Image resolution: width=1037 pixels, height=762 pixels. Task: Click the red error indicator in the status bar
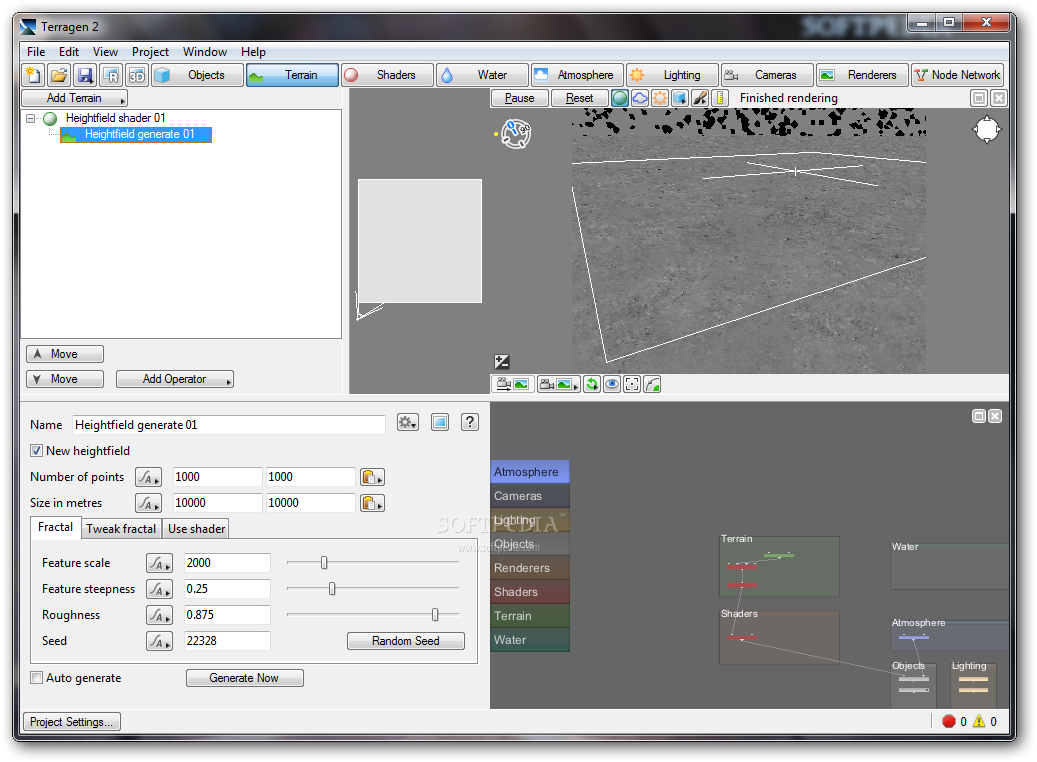948,722
